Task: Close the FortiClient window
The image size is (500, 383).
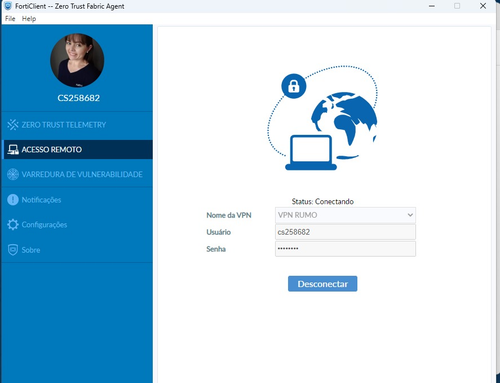Action: [483, 6]
